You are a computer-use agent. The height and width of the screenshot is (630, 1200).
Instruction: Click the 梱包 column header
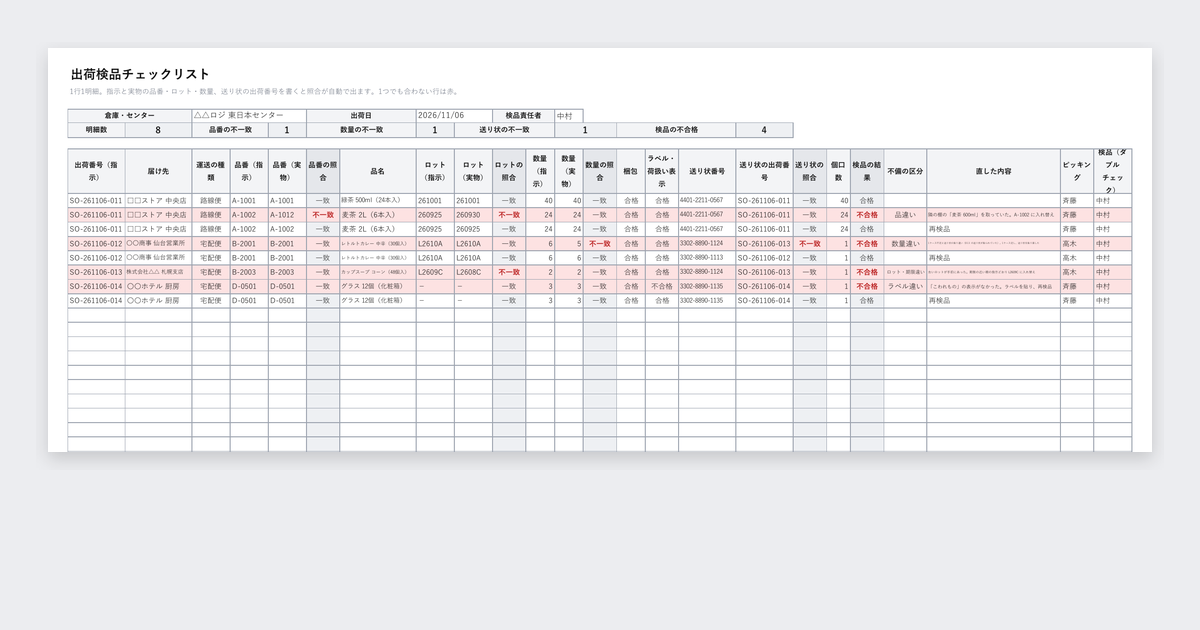point(631,171)
